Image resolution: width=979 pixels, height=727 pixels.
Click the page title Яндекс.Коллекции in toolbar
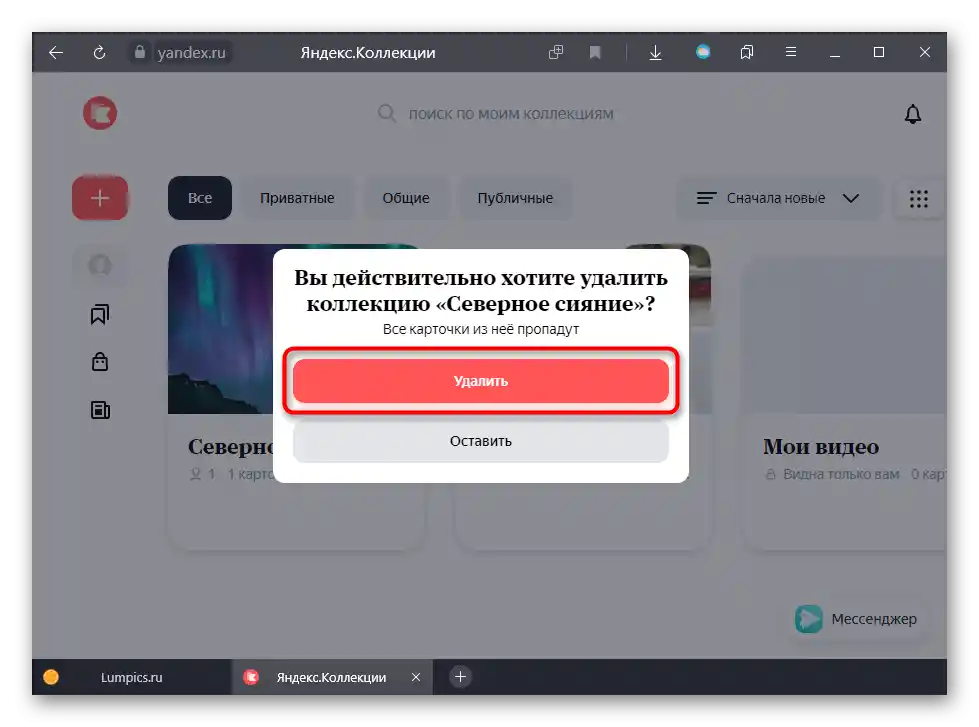[x=368, y=52]
